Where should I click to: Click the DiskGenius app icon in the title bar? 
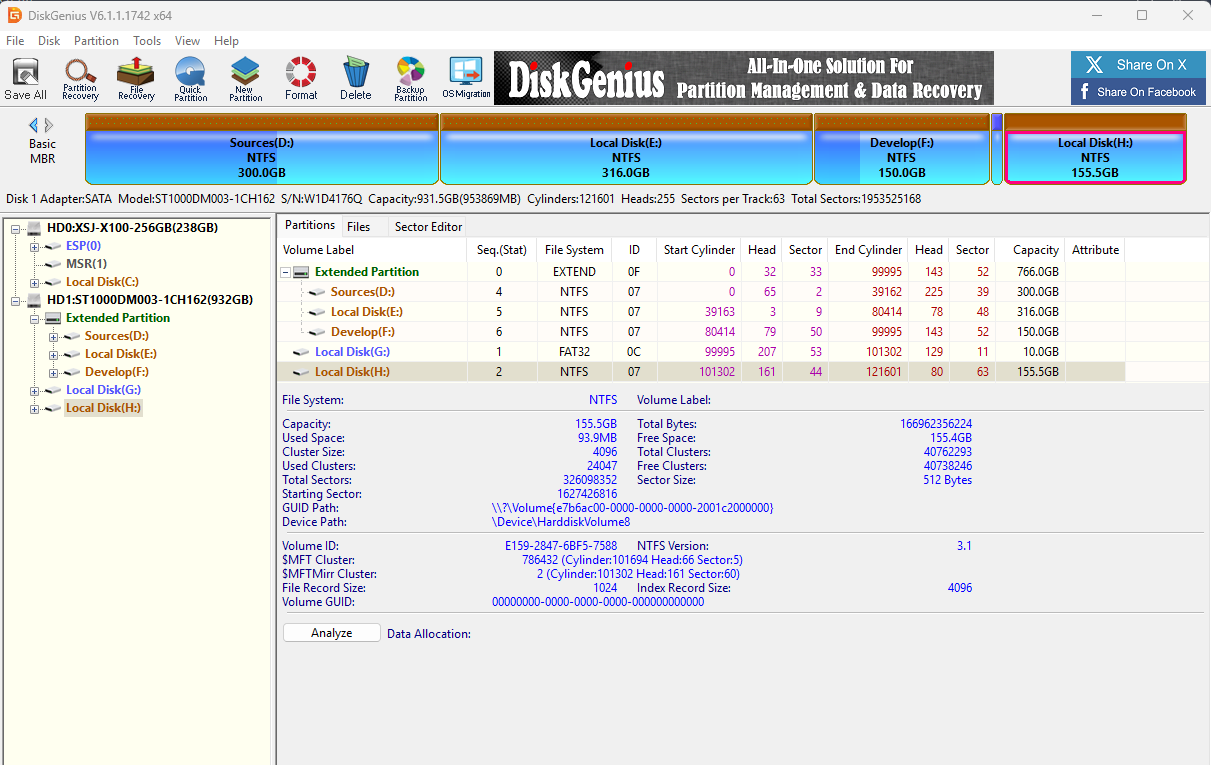pyautogui.click(x=15, y=15)
